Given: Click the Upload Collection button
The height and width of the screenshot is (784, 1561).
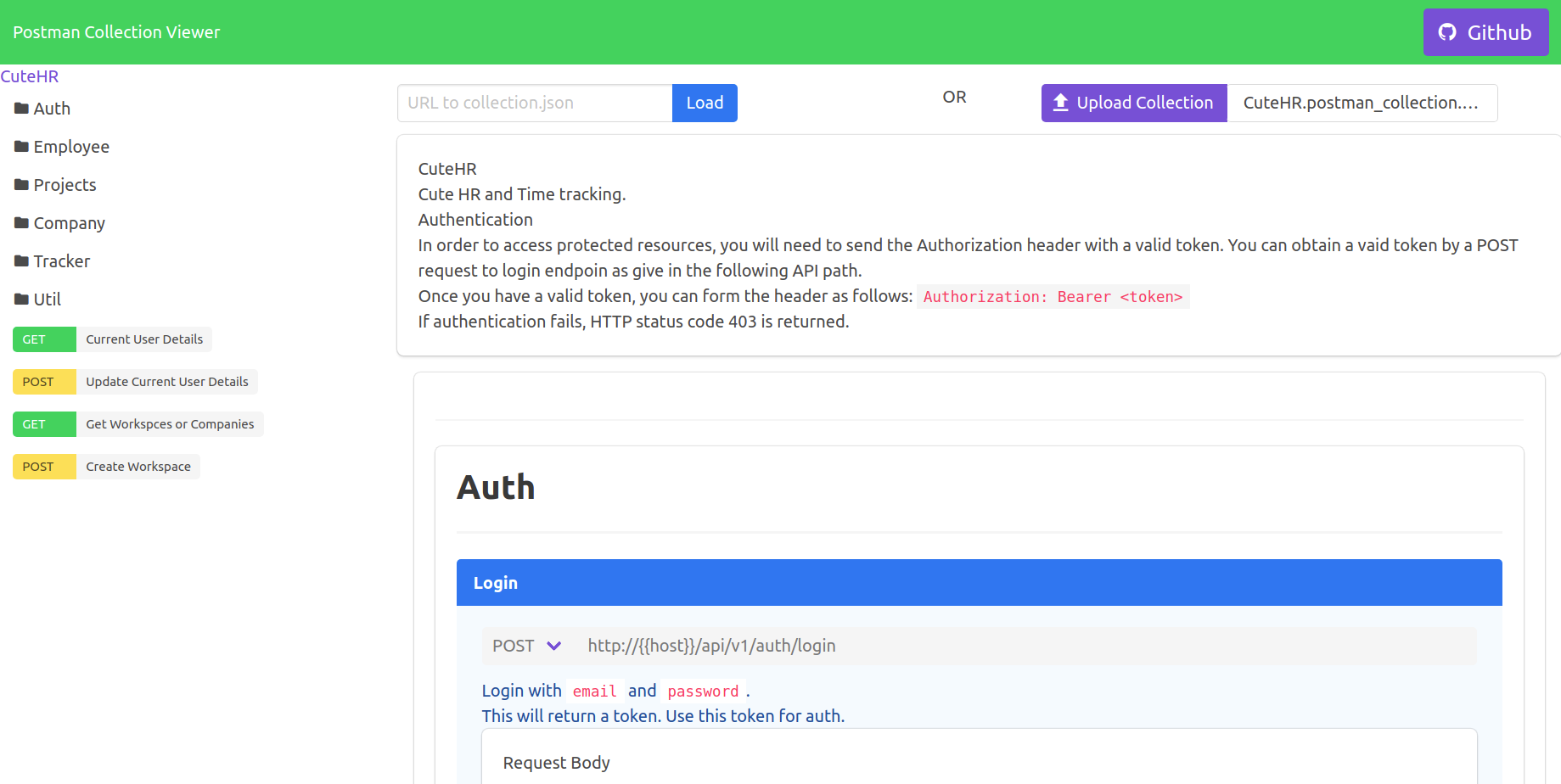Looking at the screenshot, I should coord(1134,103).
